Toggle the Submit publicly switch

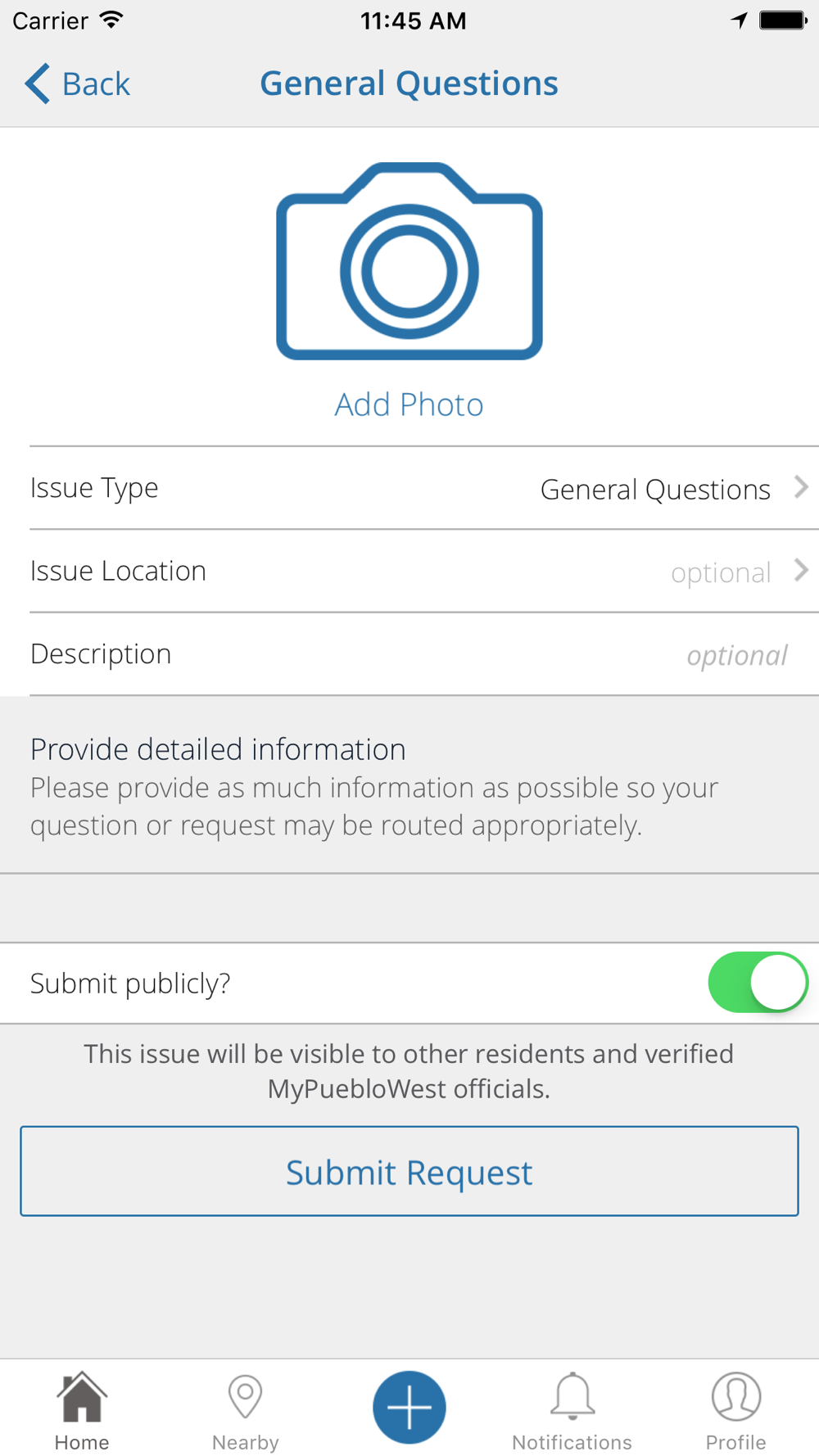(758, 982)
